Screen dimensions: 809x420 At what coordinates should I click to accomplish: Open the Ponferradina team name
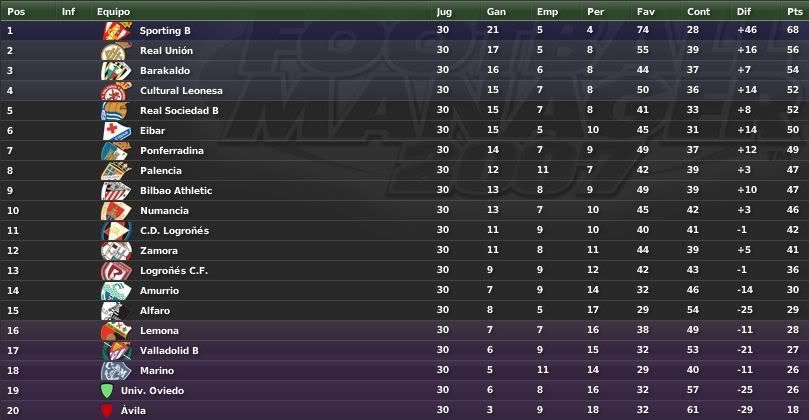pyautogui.click(x=172, y=151)
